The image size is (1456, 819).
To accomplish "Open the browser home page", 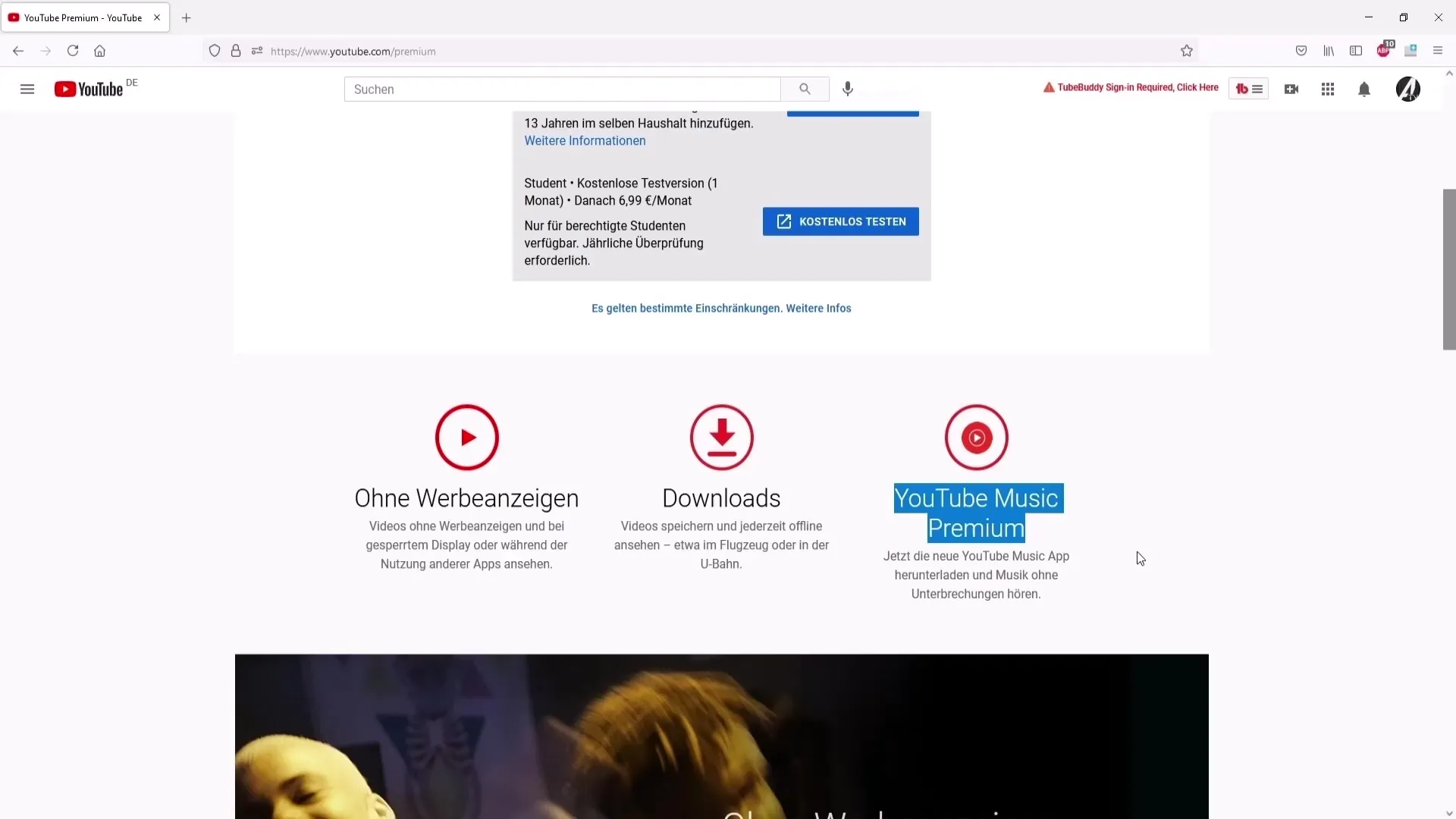I will click(x=99, y=51).
